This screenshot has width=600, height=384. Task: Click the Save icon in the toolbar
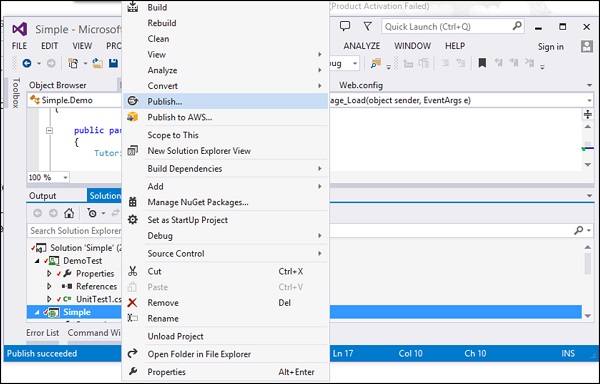tap(113, 63)
